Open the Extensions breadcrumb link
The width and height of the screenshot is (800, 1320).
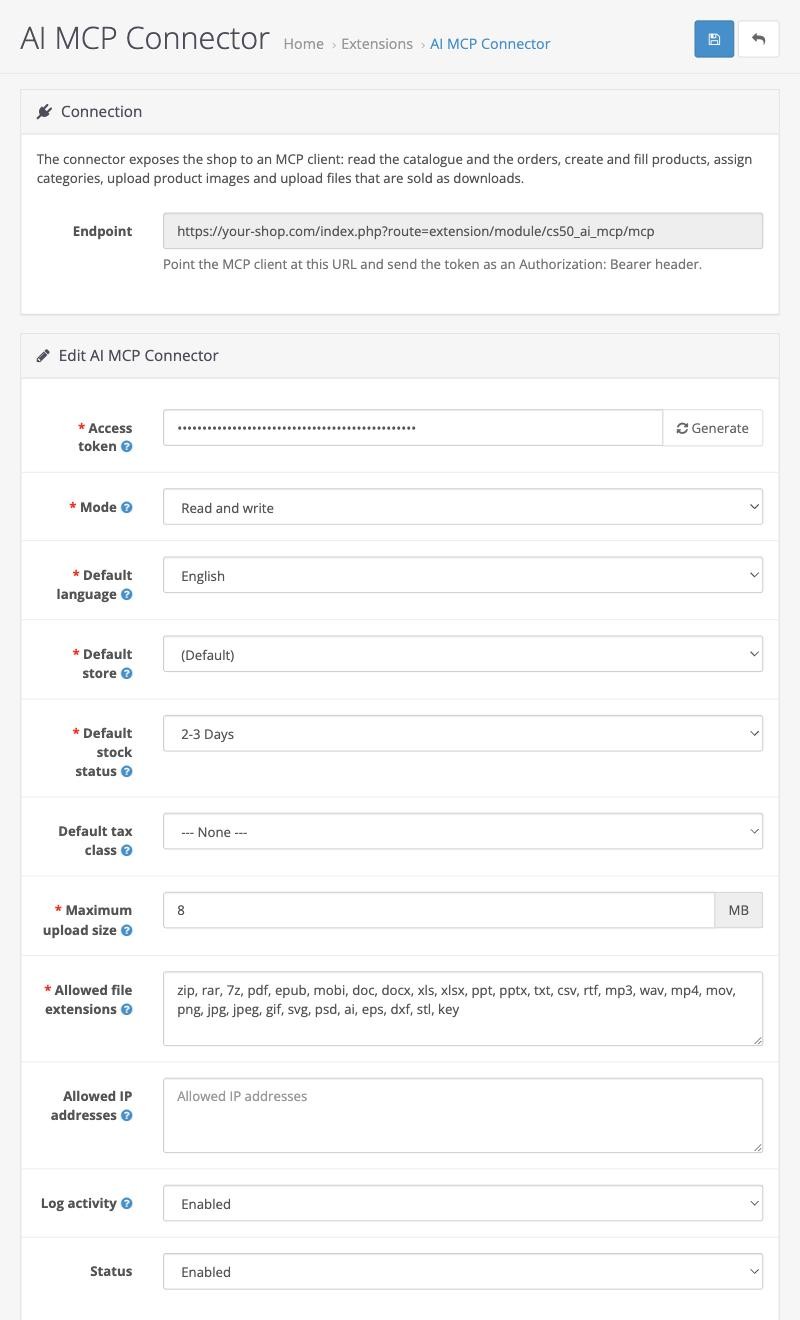click(377, 44)
